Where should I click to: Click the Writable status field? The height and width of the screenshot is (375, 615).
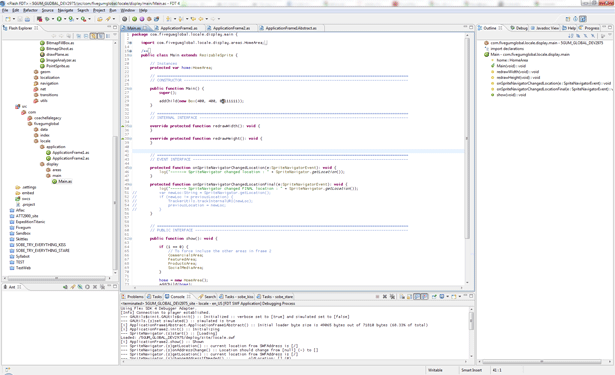(435, 370)
